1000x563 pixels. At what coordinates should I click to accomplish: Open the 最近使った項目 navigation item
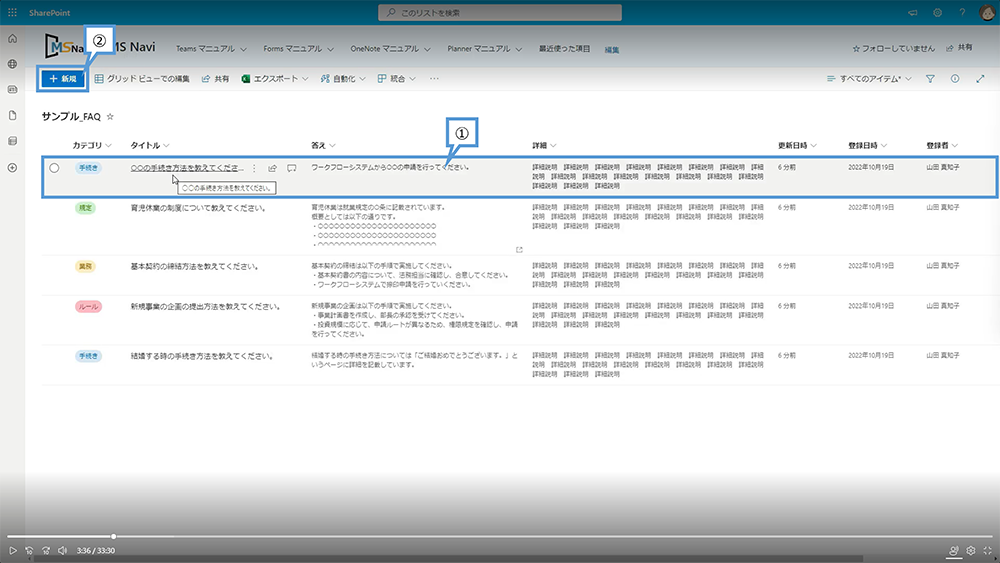click(564, 48)
